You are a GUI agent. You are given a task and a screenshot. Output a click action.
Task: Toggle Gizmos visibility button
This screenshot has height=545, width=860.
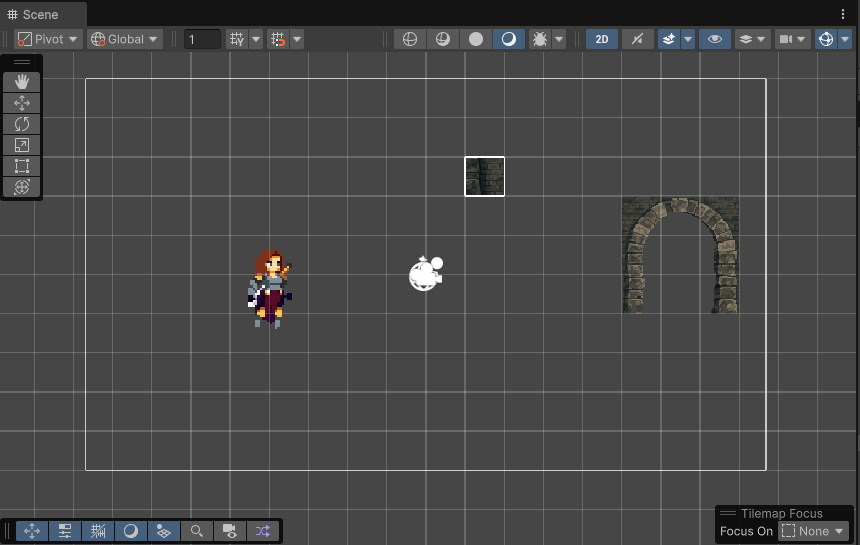(x=826, y=39)
